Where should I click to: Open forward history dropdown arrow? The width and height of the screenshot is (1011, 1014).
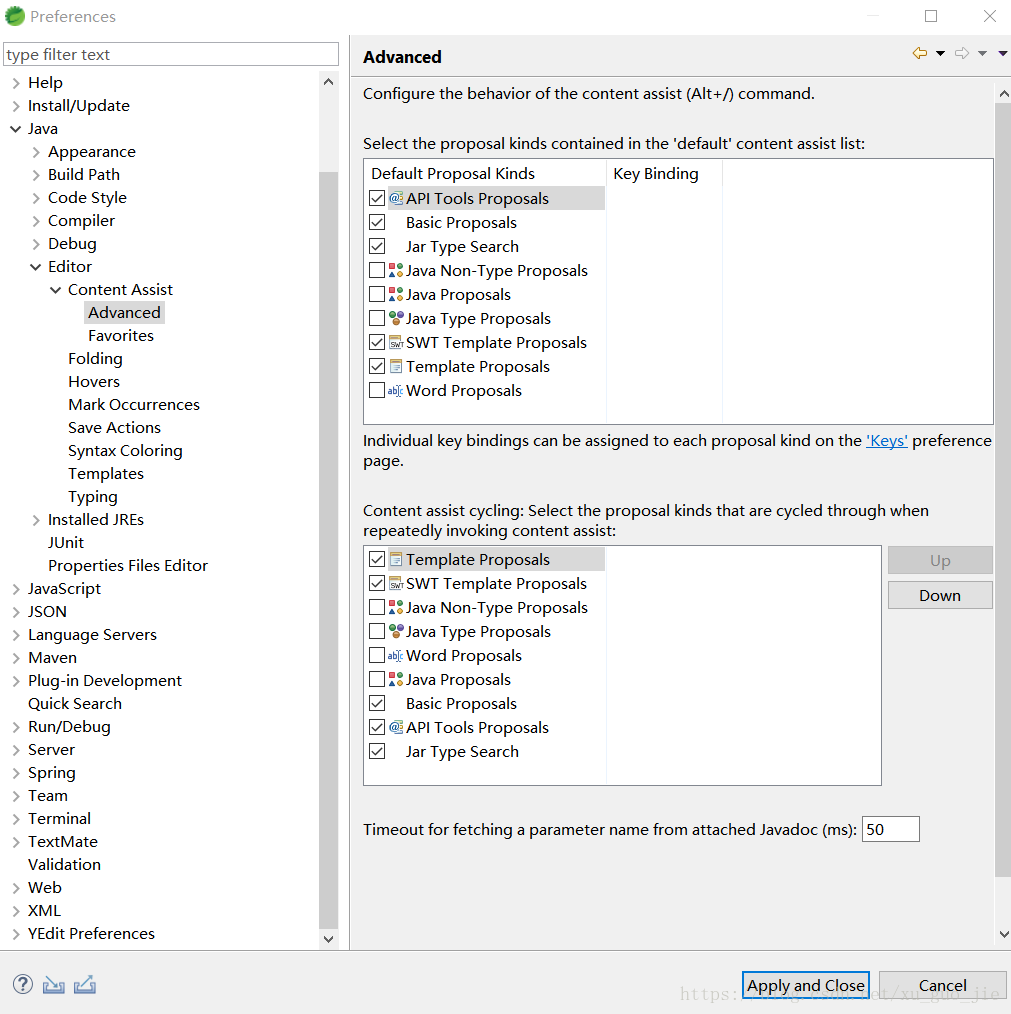click(982, 54)
